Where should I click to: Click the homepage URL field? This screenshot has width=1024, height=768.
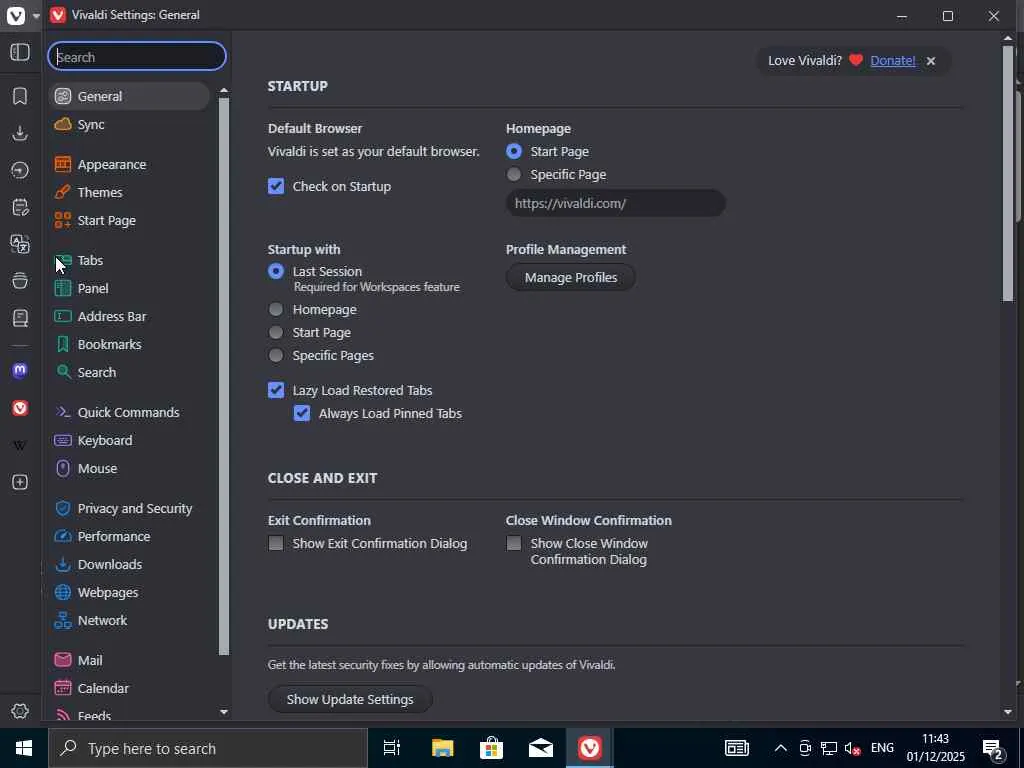615,203
